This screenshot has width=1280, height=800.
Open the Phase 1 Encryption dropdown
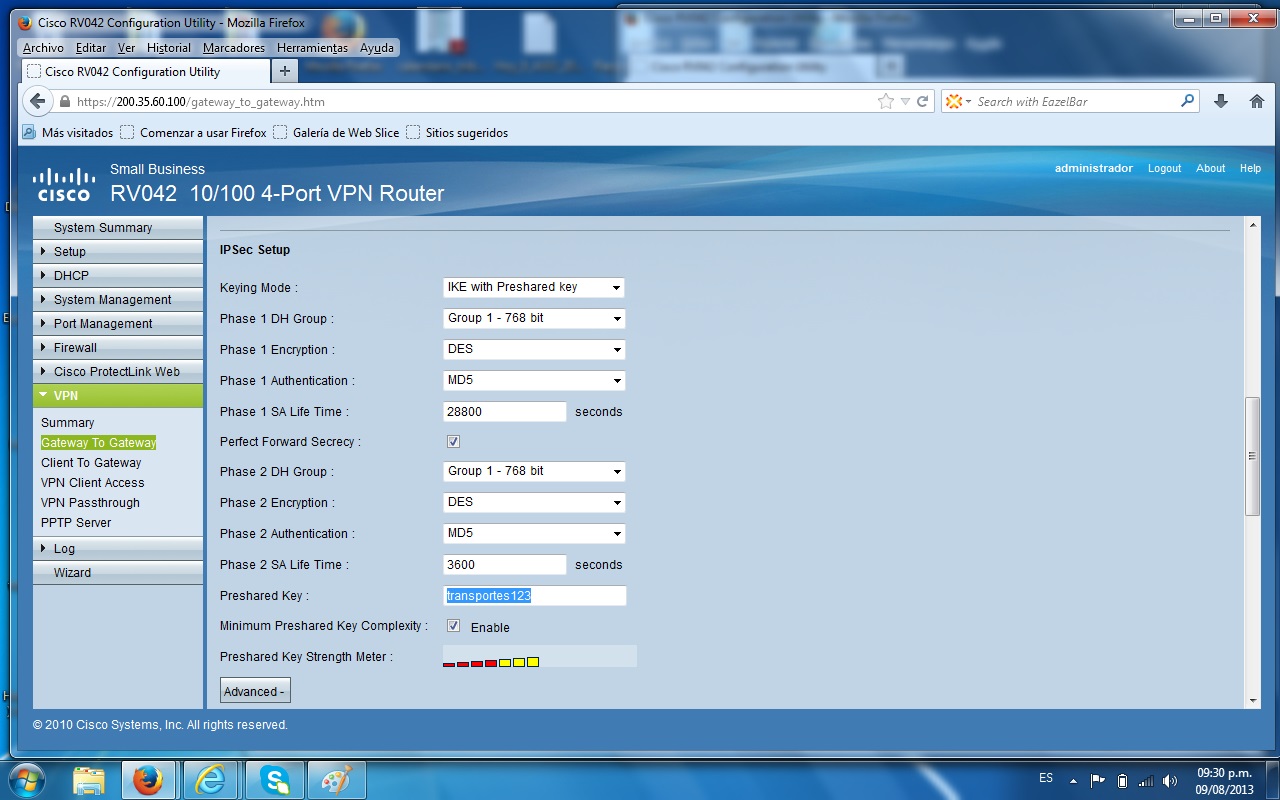pos(534,349)
